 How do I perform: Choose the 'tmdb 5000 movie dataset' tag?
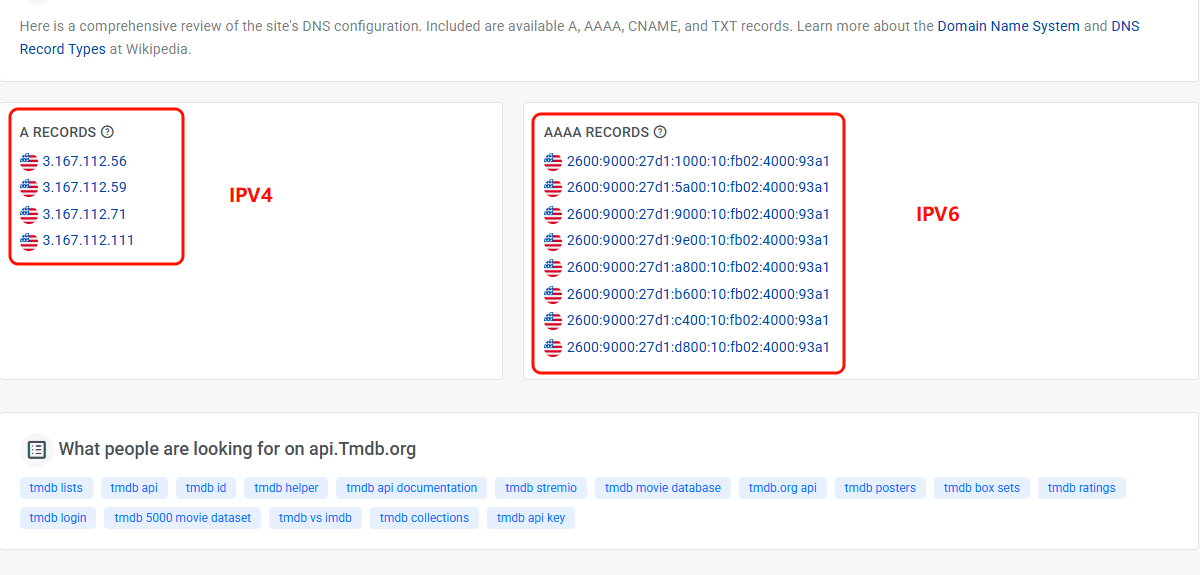point(183,518)
